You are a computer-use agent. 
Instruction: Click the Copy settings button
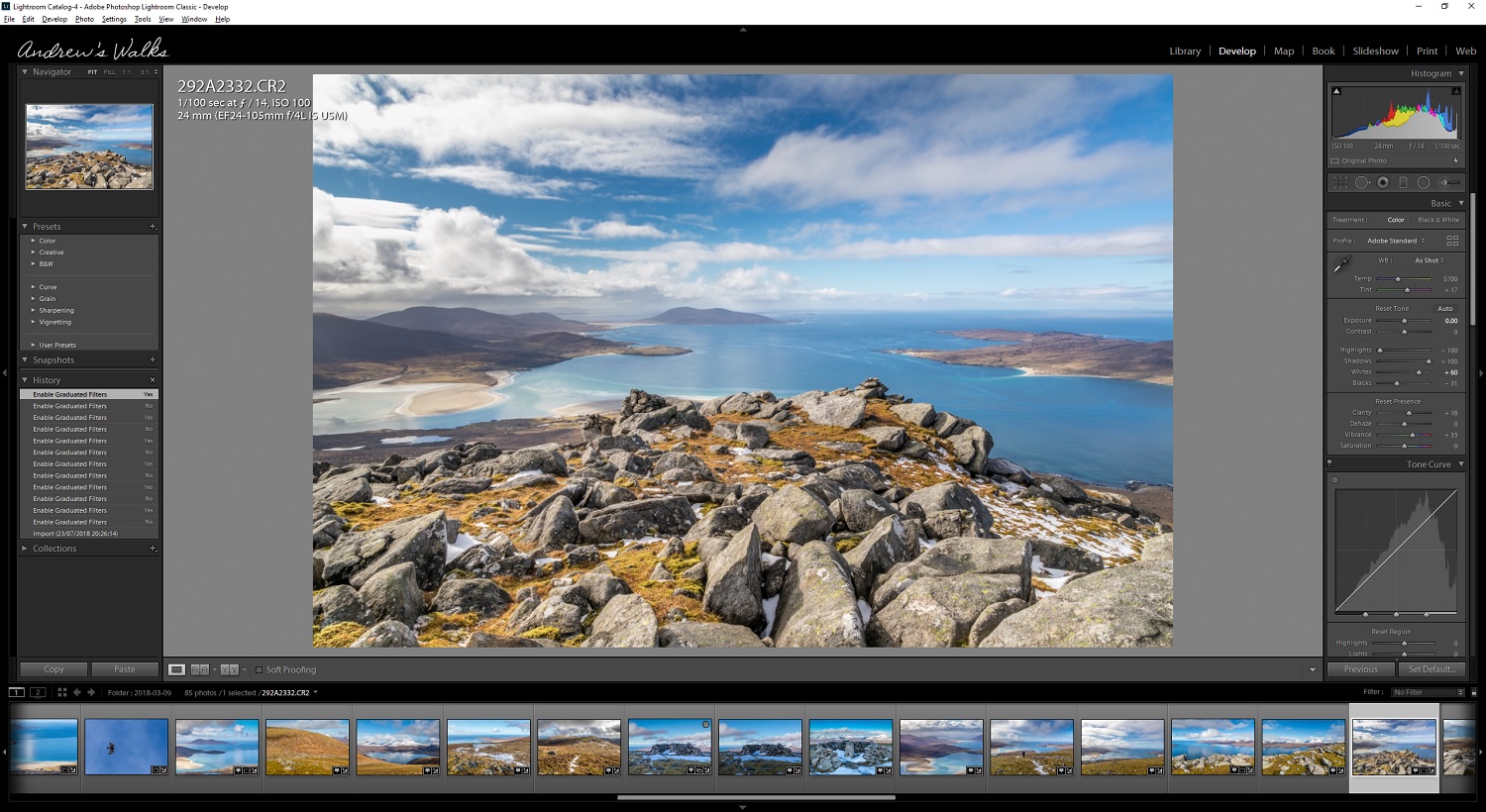click(x=53, y=669)
